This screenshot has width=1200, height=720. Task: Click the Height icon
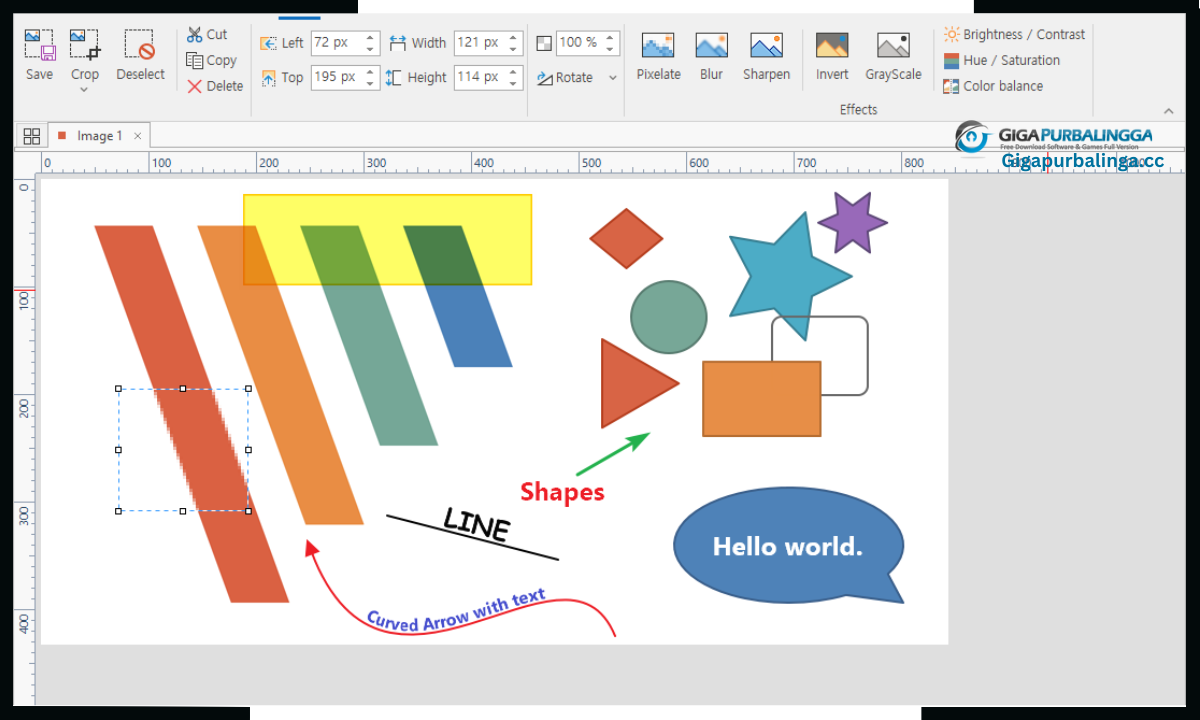pos(394,77)
